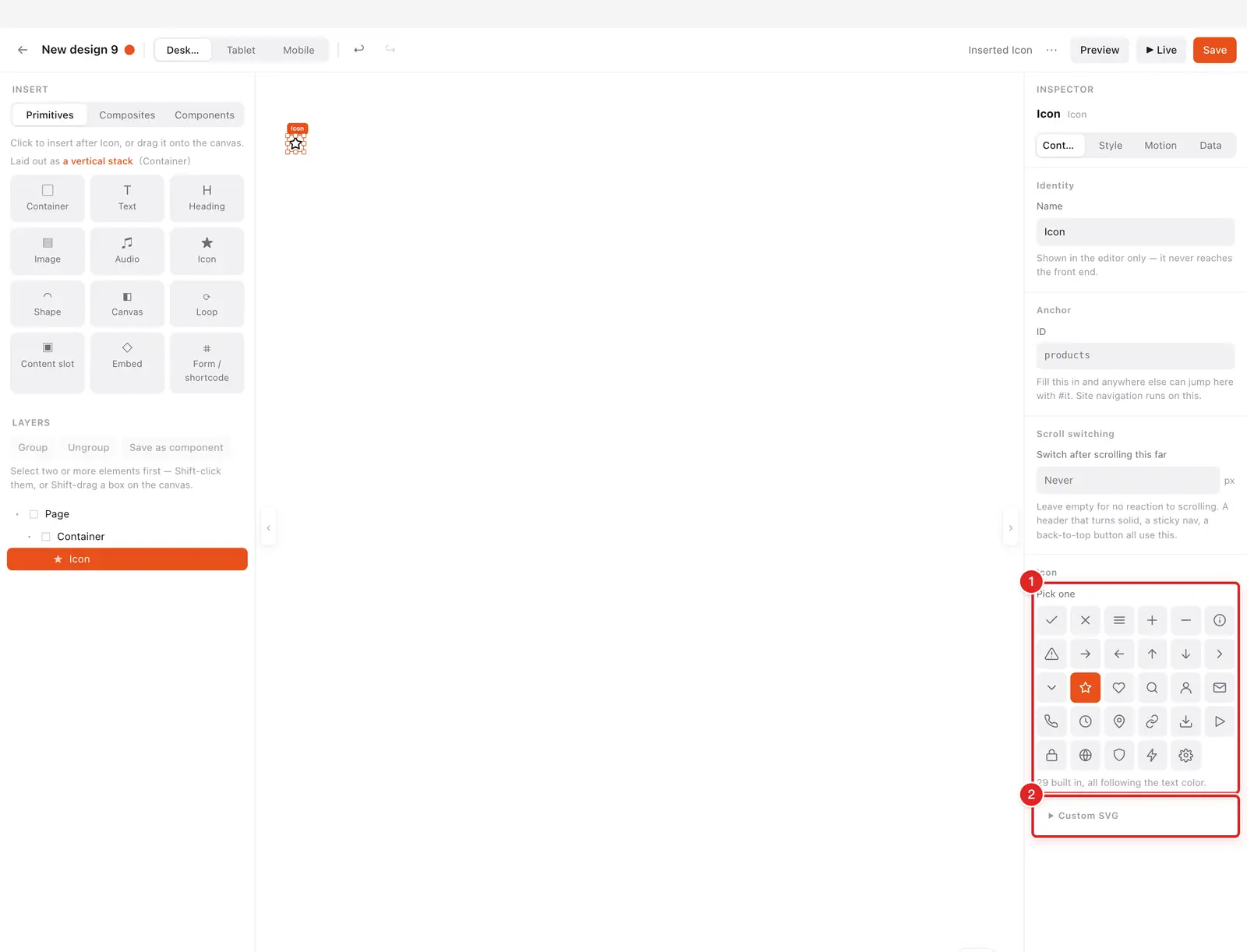The height and width of the screenshot is (952, 1247).
Task: Pick the map pin location icon
Action: (x=1119, y=721)
